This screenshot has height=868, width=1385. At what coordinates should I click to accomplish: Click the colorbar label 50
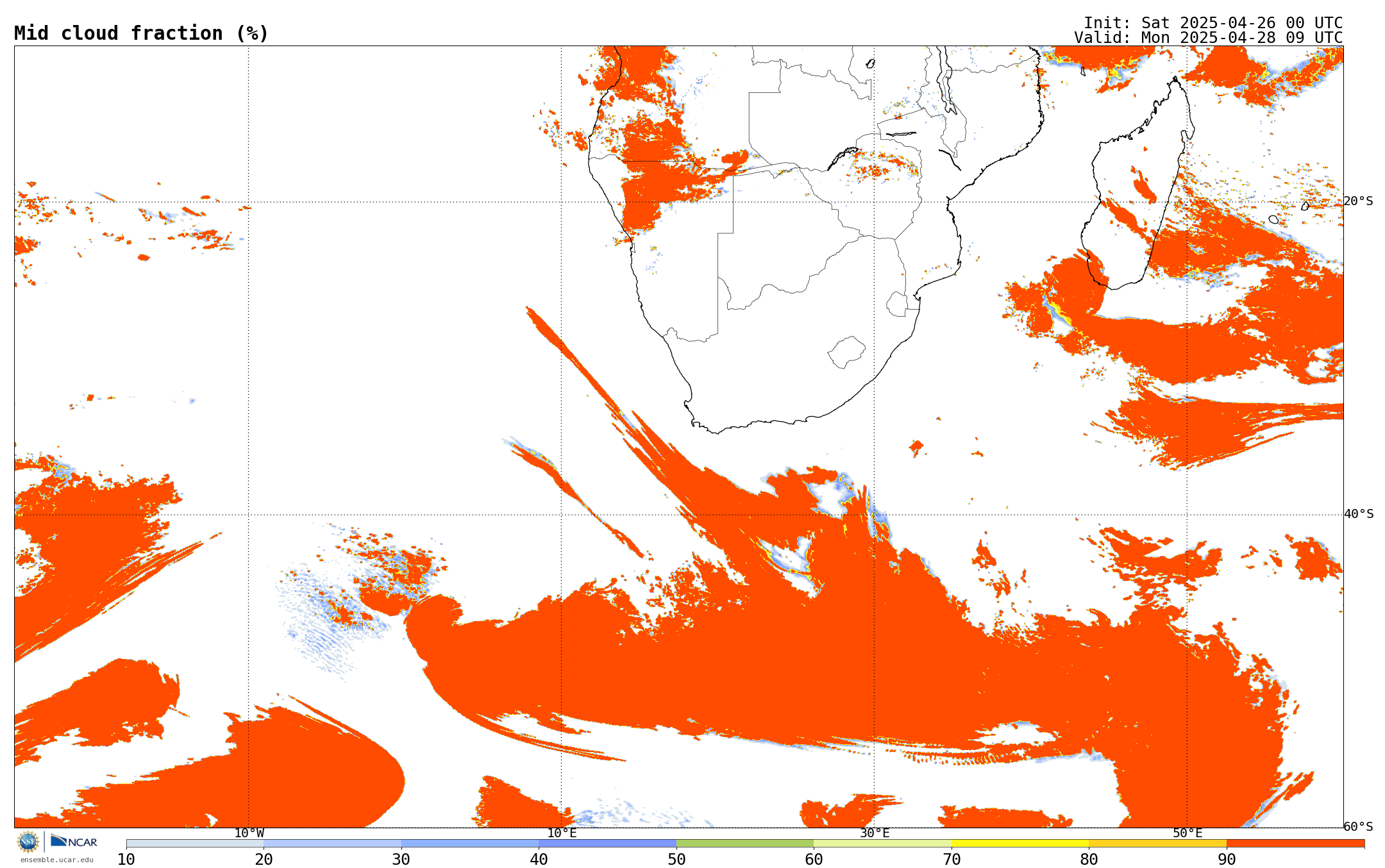676,859
